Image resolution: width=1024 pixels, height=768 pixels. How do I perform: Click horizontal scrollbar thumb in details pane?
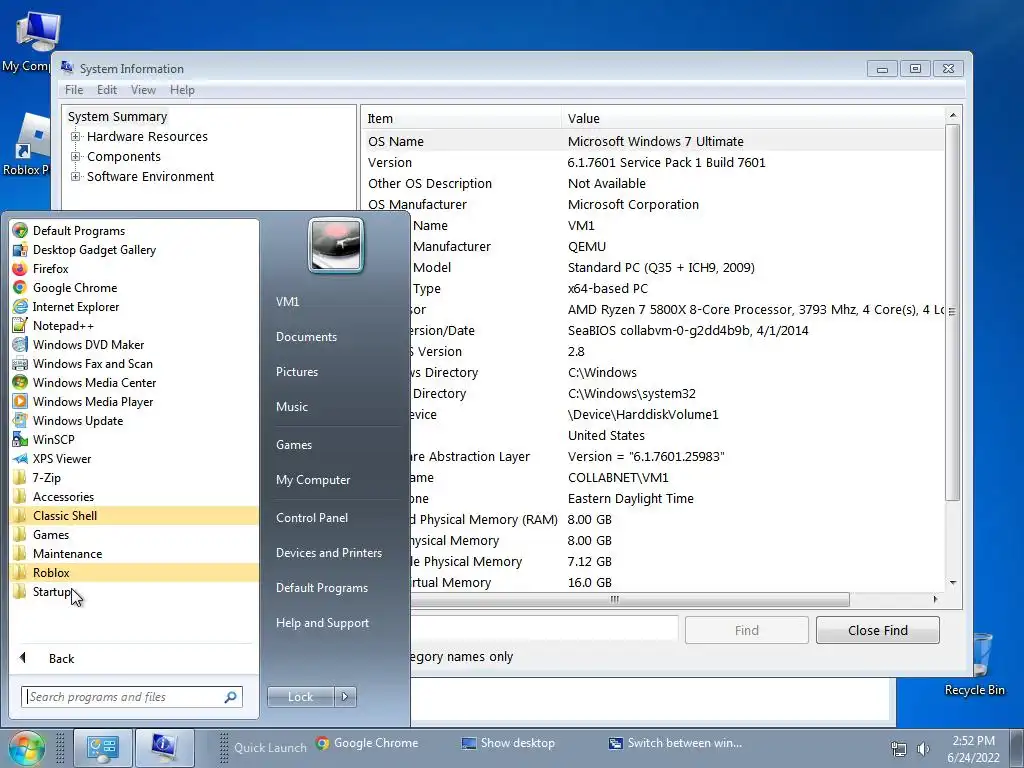click(614, 599)
